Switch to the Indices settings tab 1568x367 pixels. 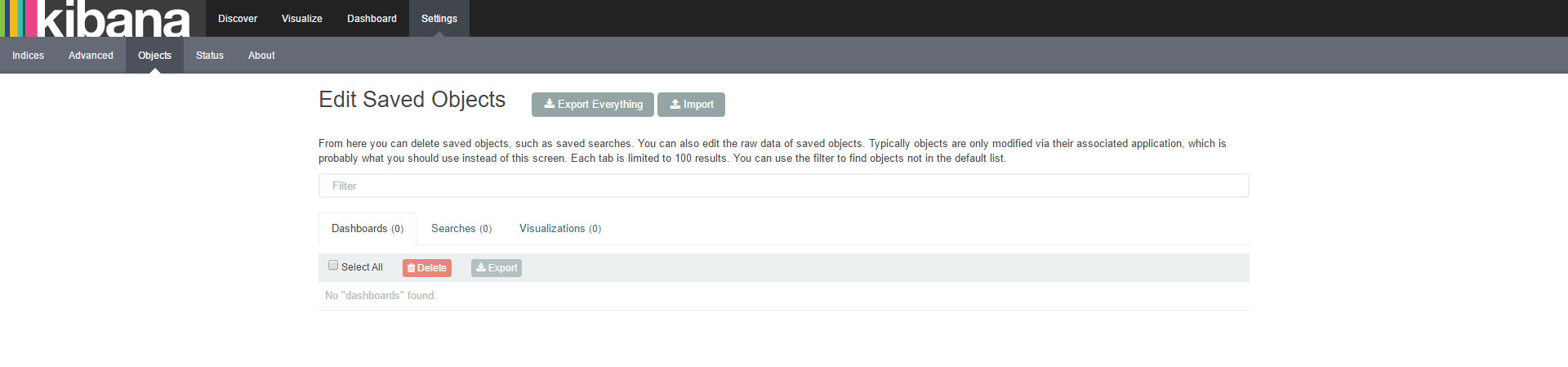[x=28, y=56]
